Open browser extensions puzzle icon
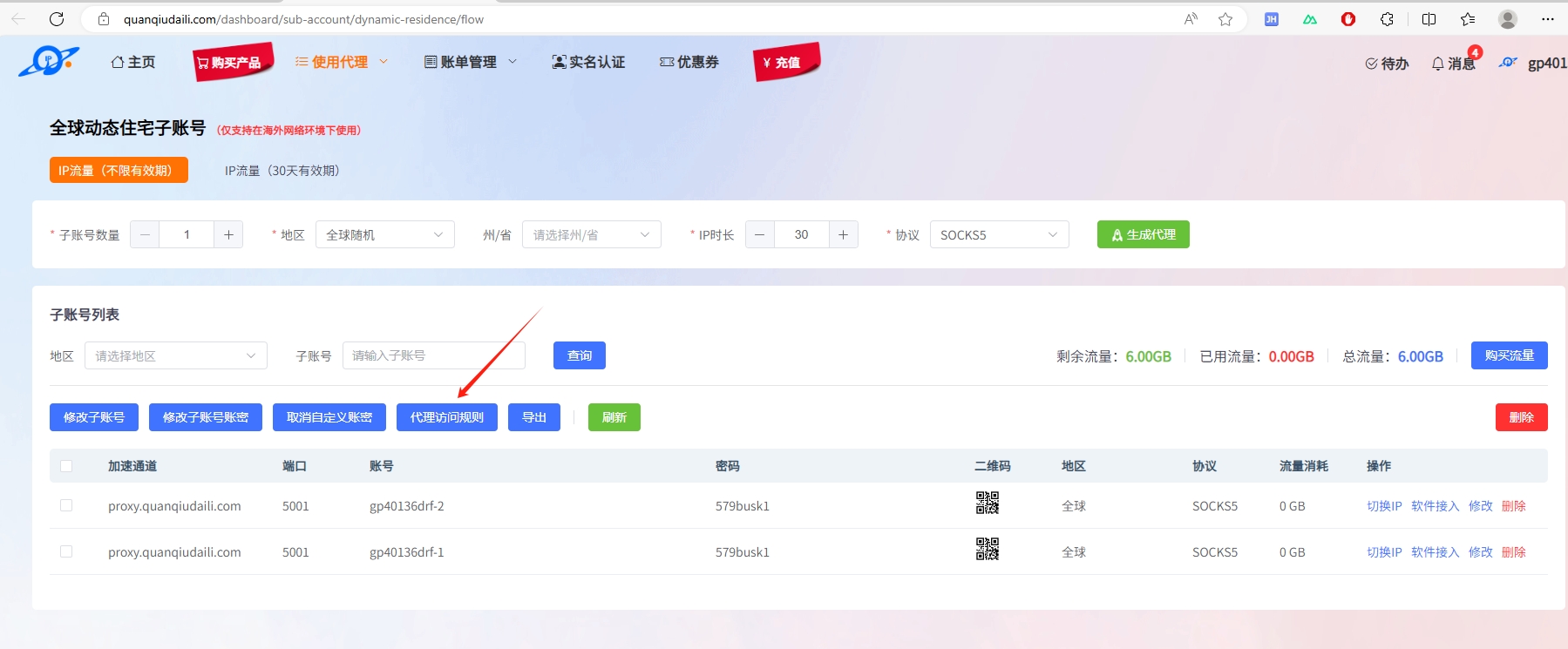 [1387, 19]
